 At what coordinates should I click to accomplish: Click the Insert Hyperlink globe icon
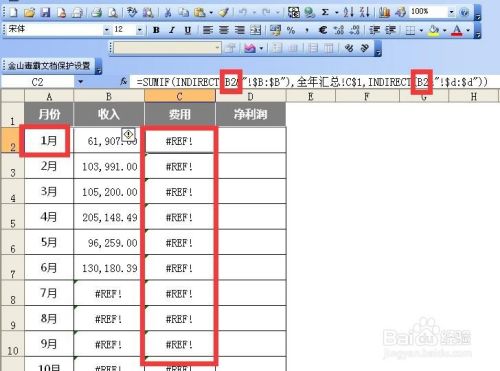tap(310, 13)
